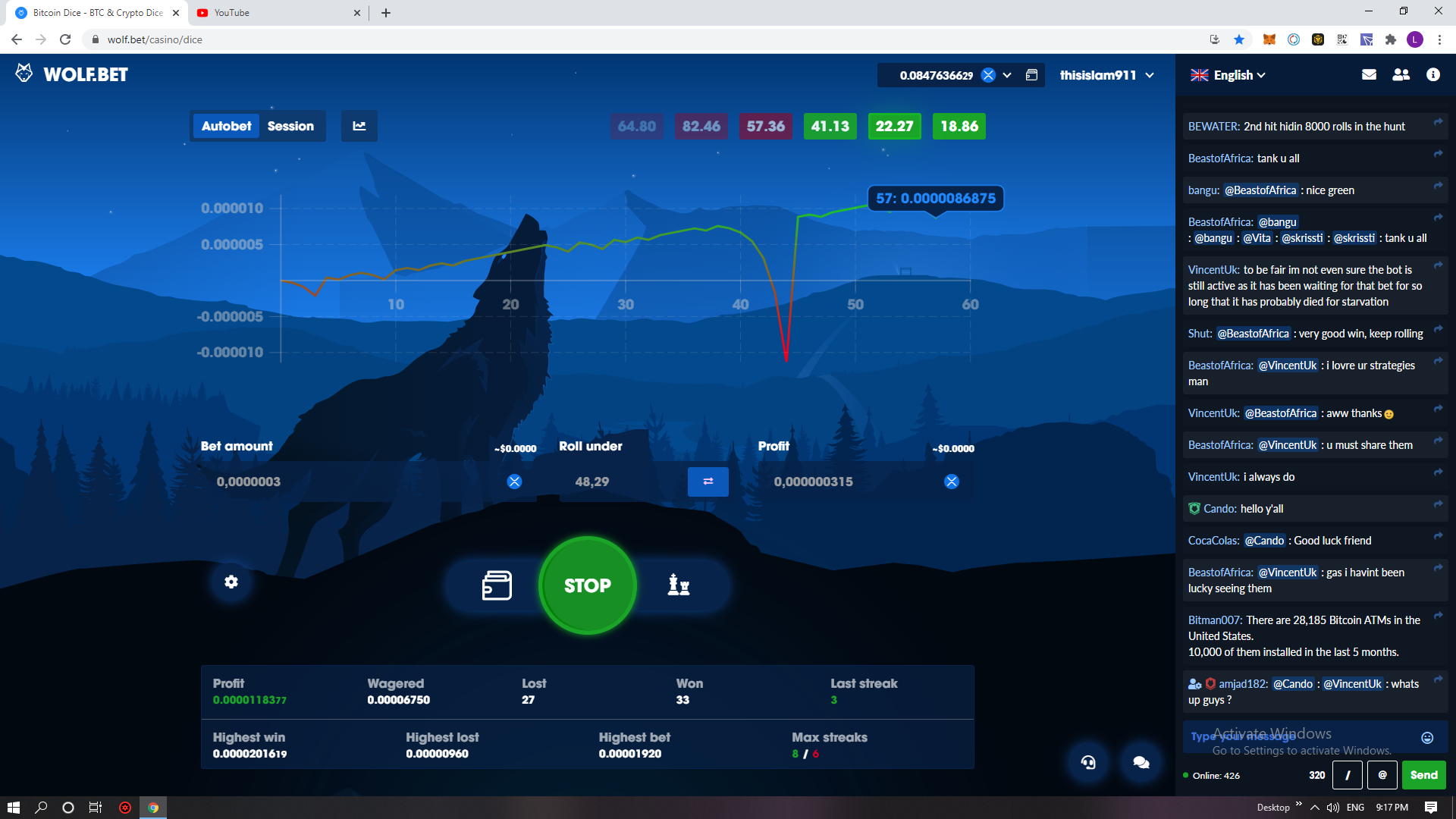
Task: Click the chat info icon
Action: click(x=1432, y=74)
